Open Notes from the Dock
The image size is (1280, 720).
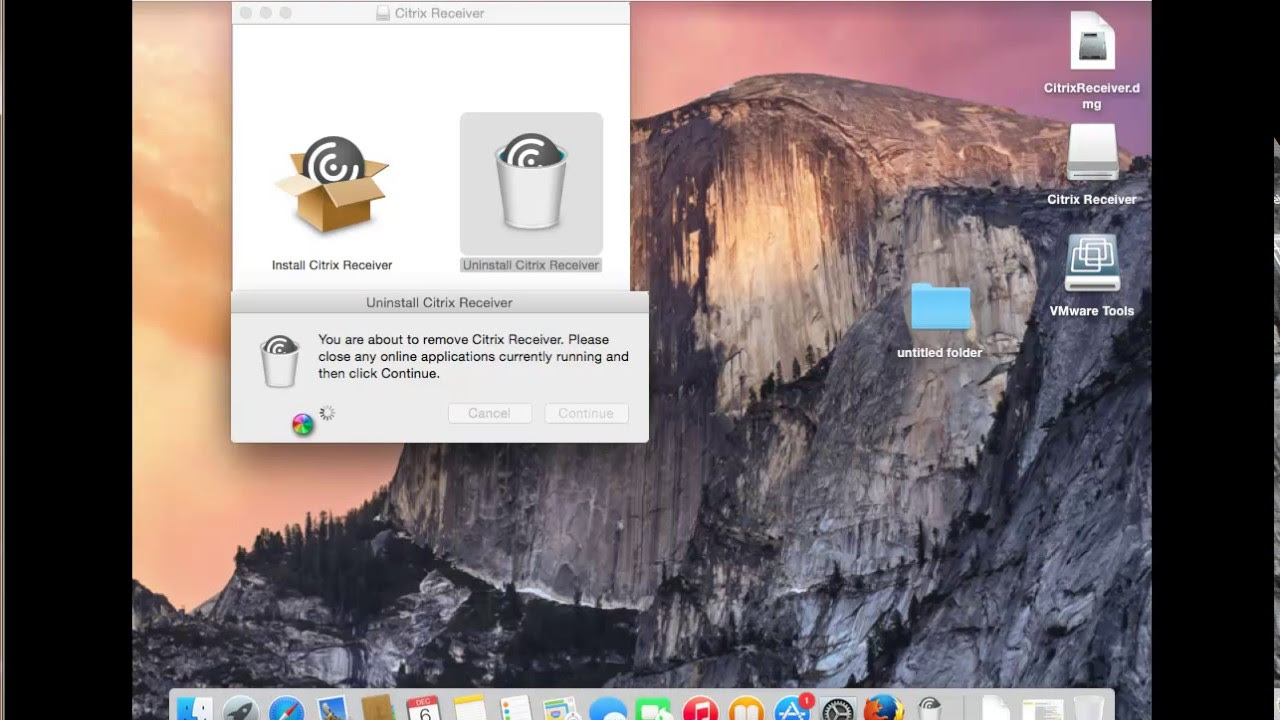[x=470, y=708]
